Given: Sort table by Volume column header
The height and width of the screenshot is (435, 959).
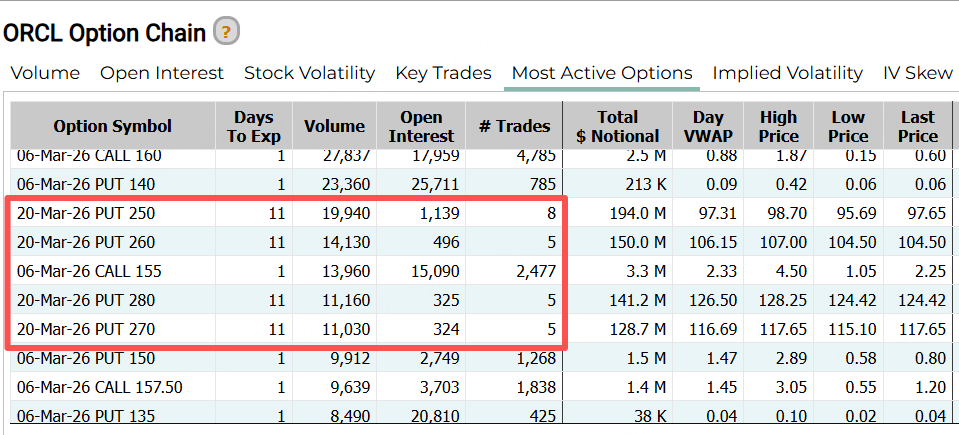Looking at the screenshot, I should pos(334,126).
